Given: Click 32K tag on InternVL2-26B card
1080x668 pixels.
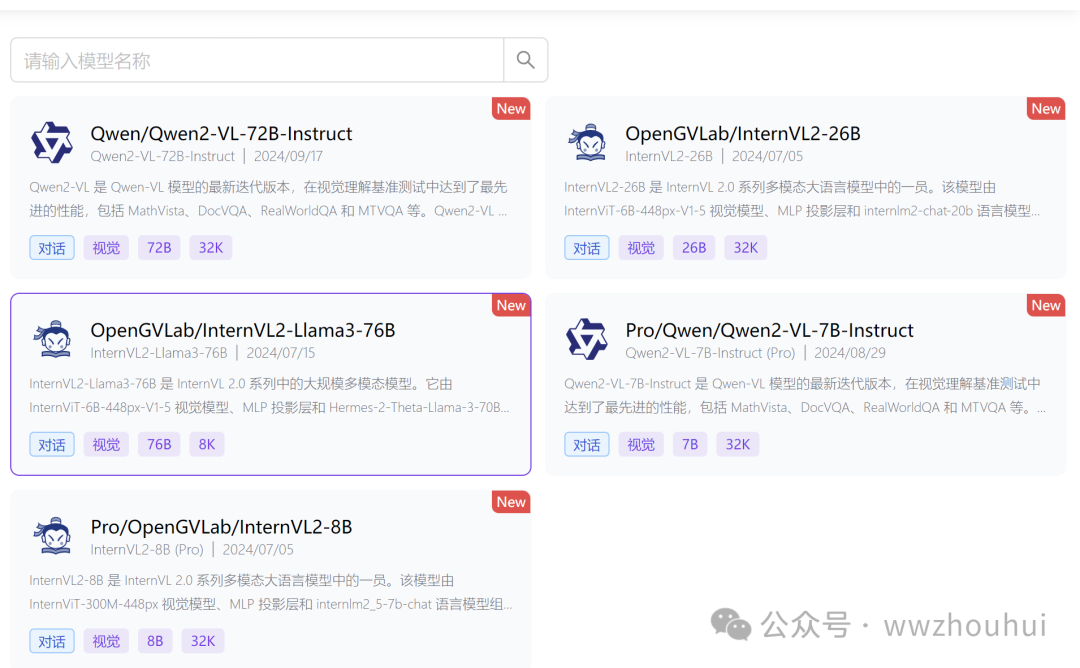Looking at the screenshot, I should [x=745, y=248].
